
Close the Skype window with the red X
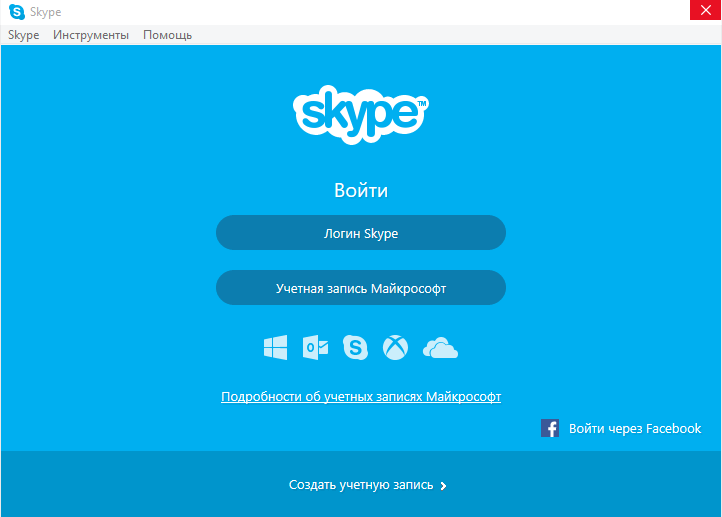(x=705, y=10)
